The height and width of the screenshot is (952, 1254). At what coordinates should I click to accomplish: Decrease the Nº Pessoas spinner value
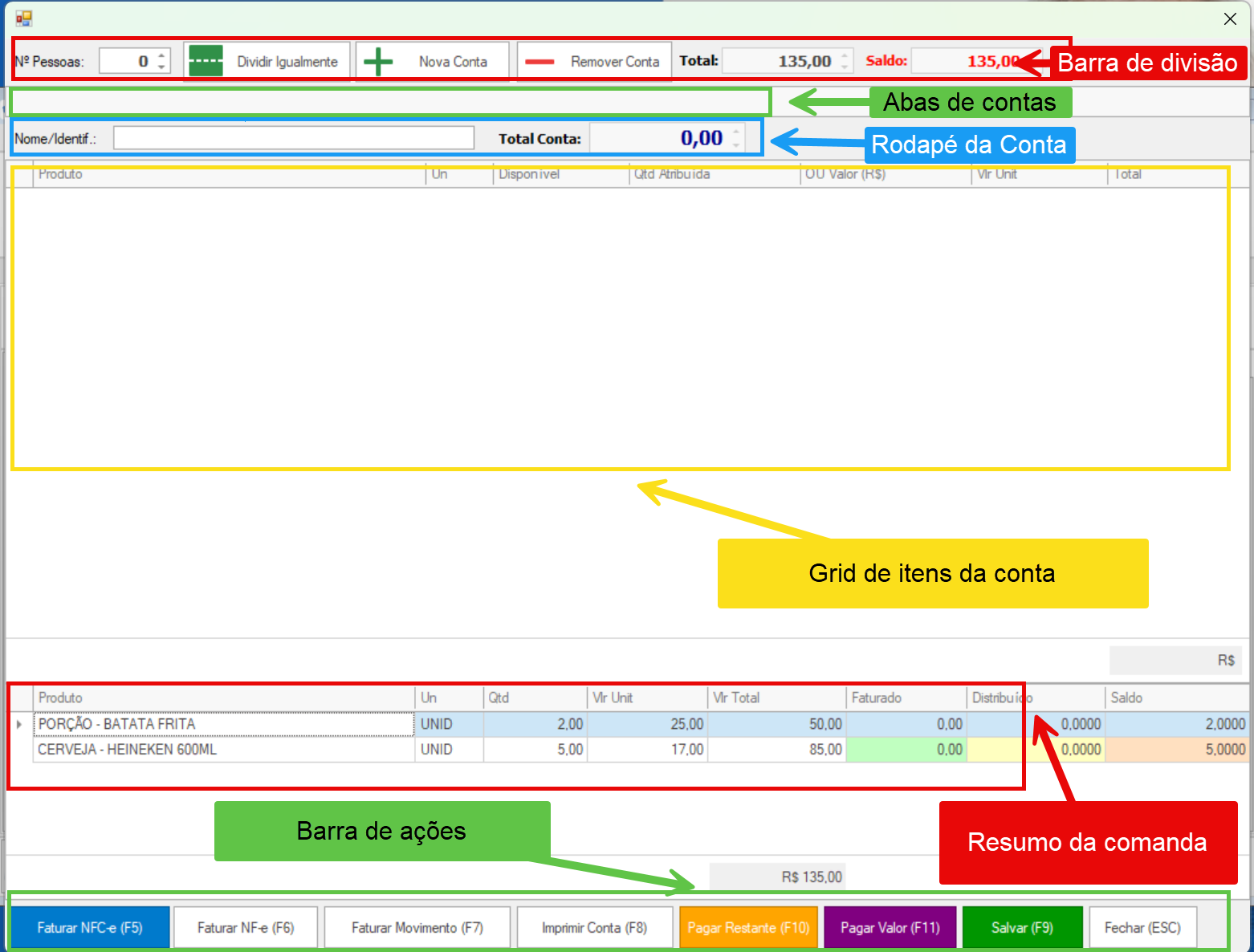point(161,67)
